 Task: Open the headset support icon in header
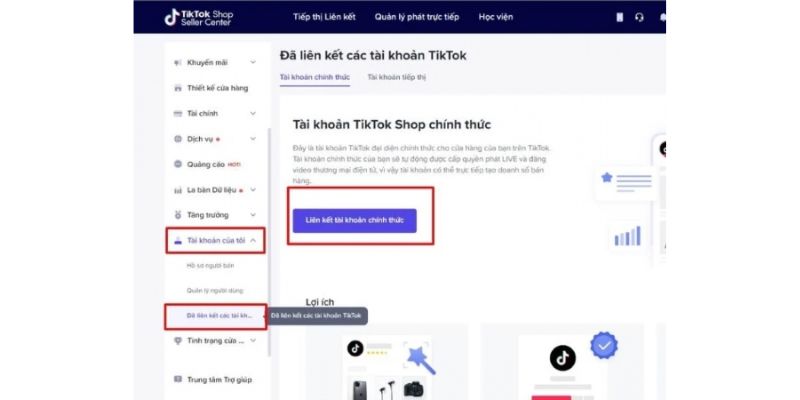639,17
